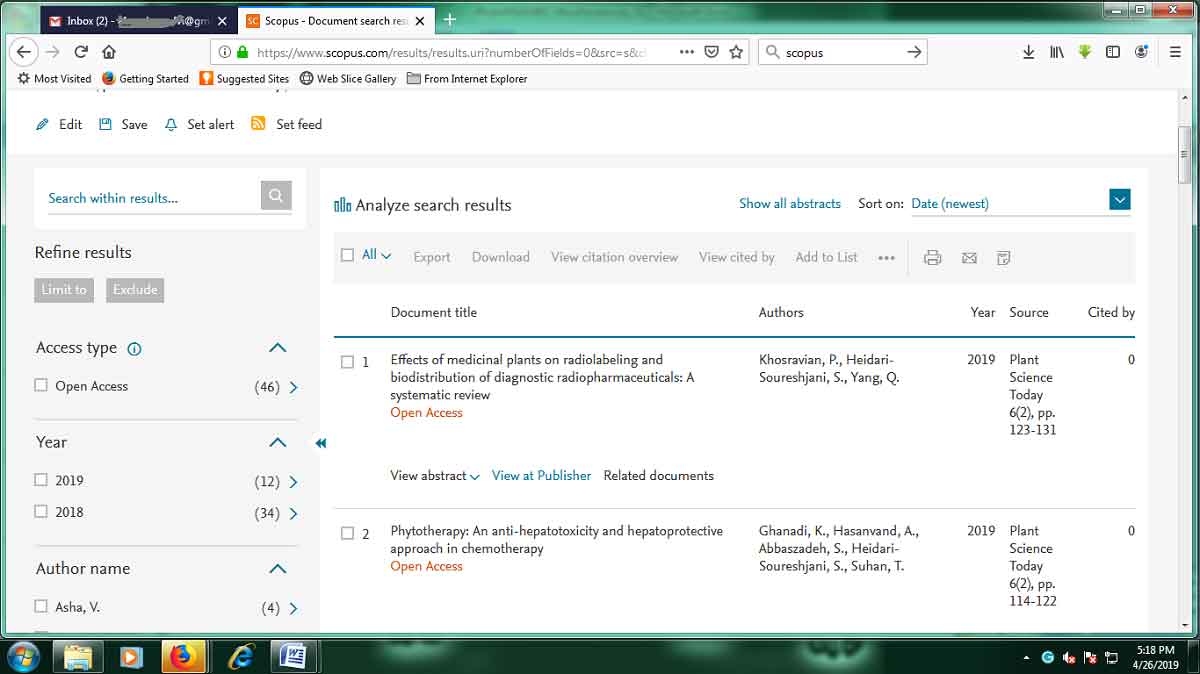Expand View abstract for the first result

point(435,476)
